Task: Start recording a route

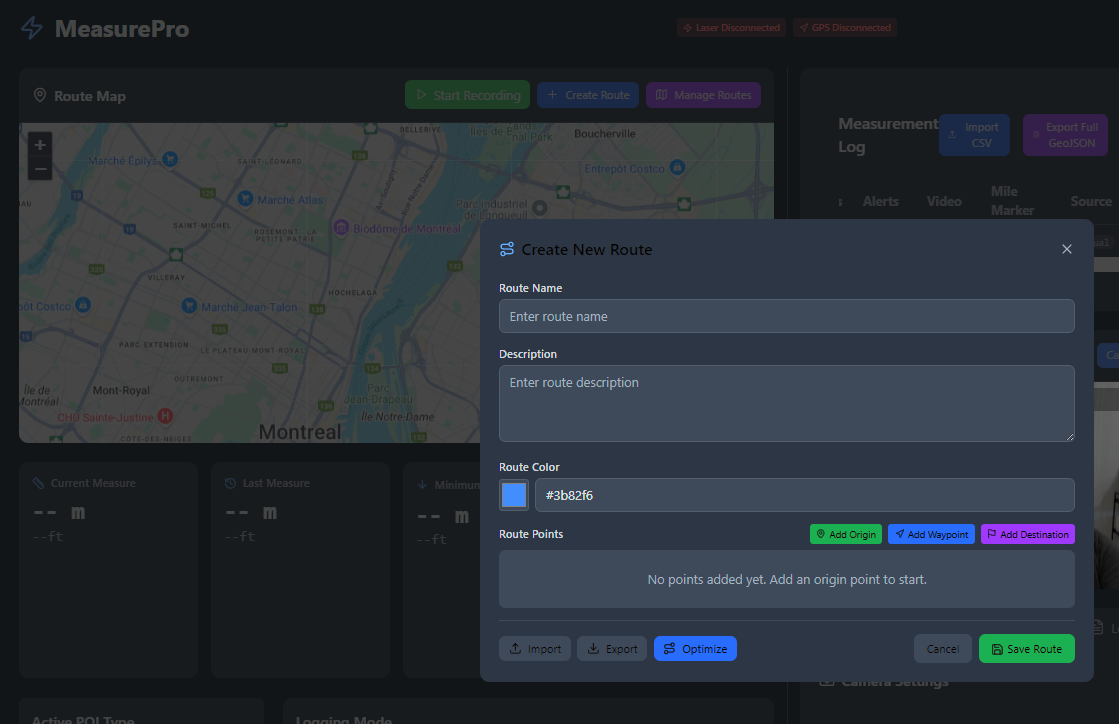Action: point(467,94)
